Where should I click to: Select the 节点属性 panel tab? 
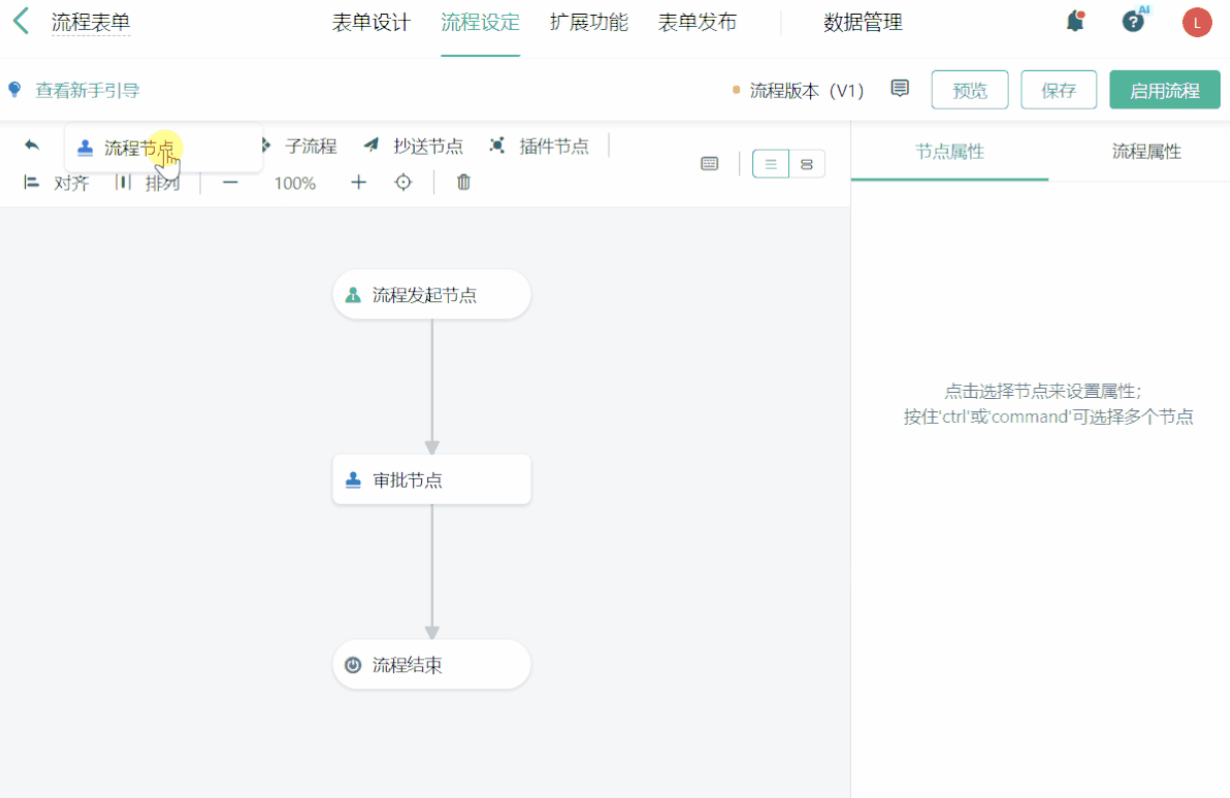pos(950,152)
